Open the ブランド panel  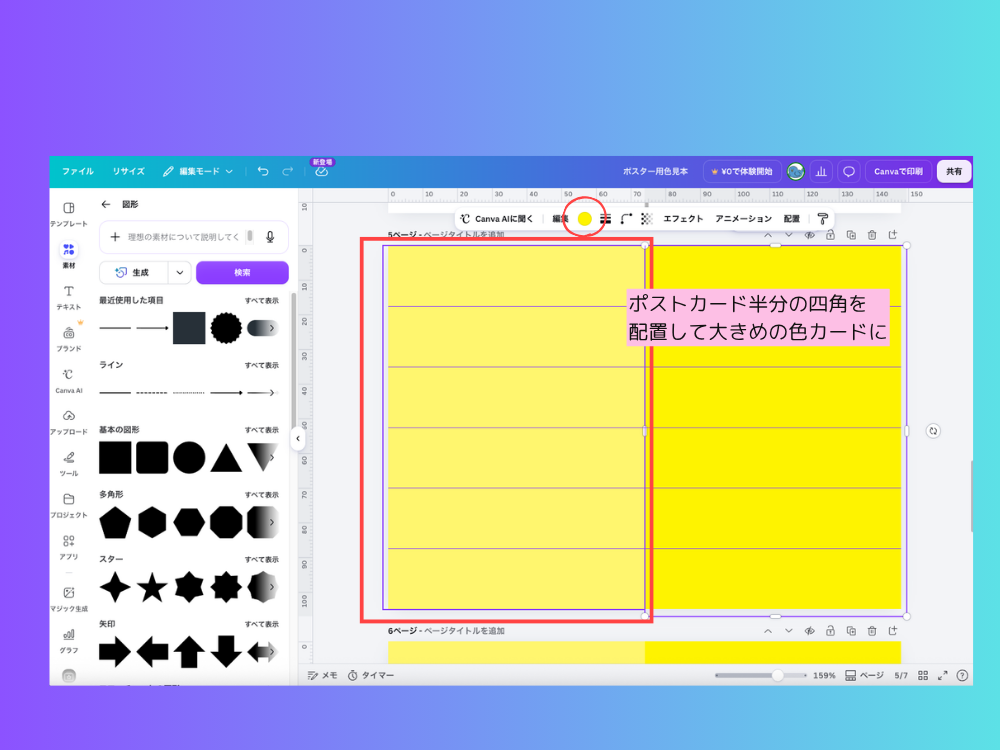coord(69,339)
